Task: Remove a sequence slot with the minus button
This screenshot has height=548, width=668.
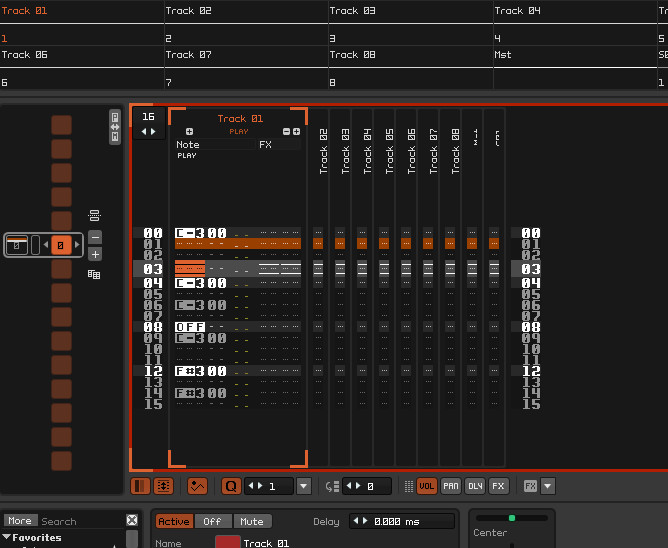Action: [x=95, y=237]
